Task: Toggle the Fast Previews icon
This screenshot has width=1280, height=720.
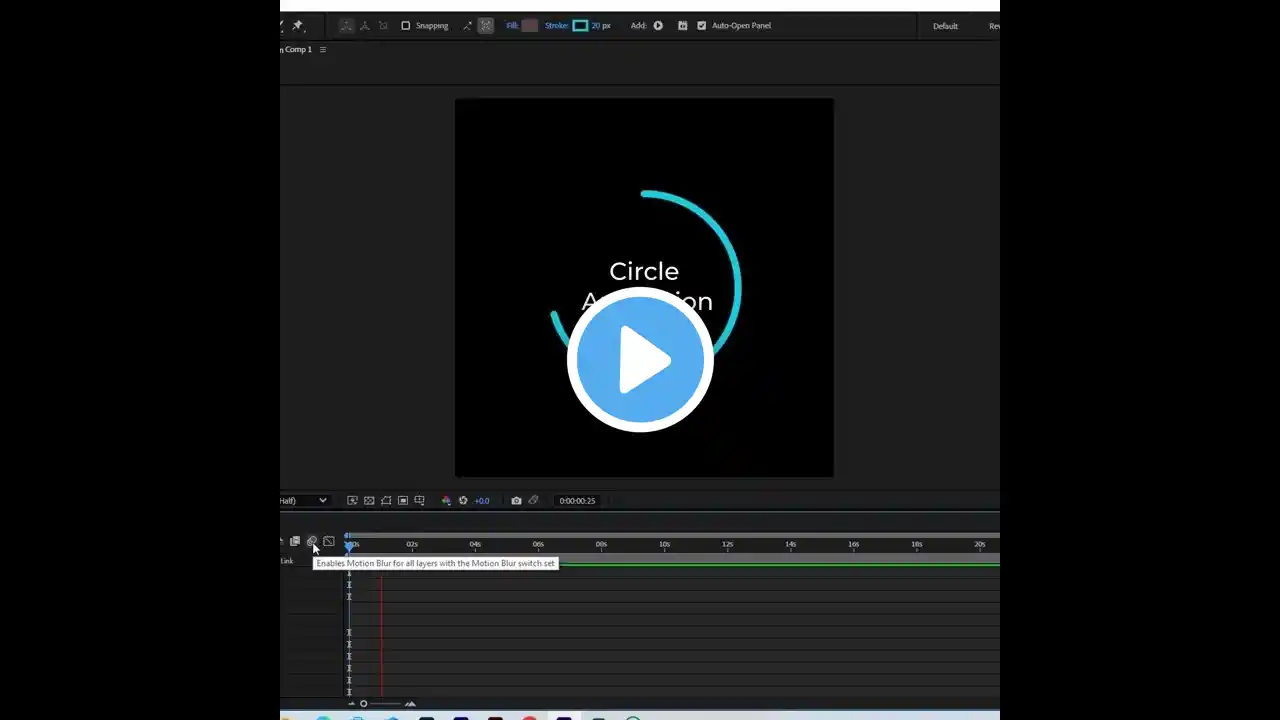Action: [352, 501]
